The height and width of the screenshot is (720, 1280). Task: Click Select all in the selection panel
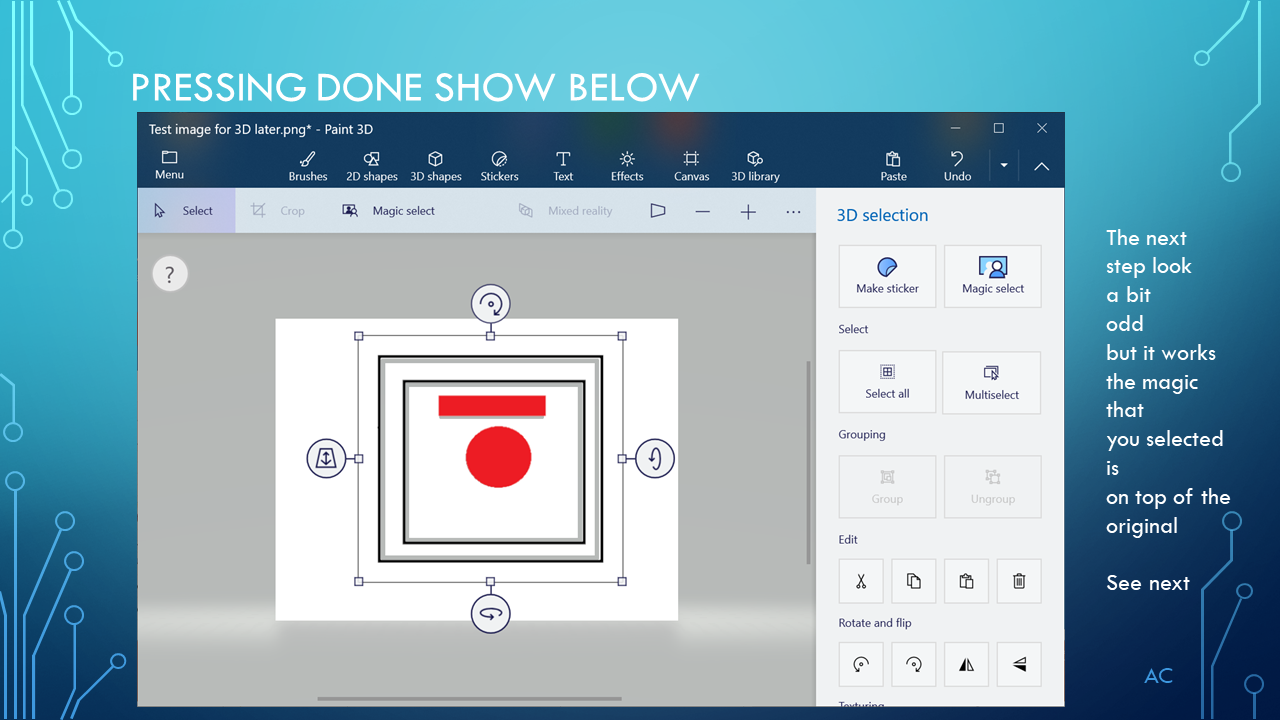887,382
